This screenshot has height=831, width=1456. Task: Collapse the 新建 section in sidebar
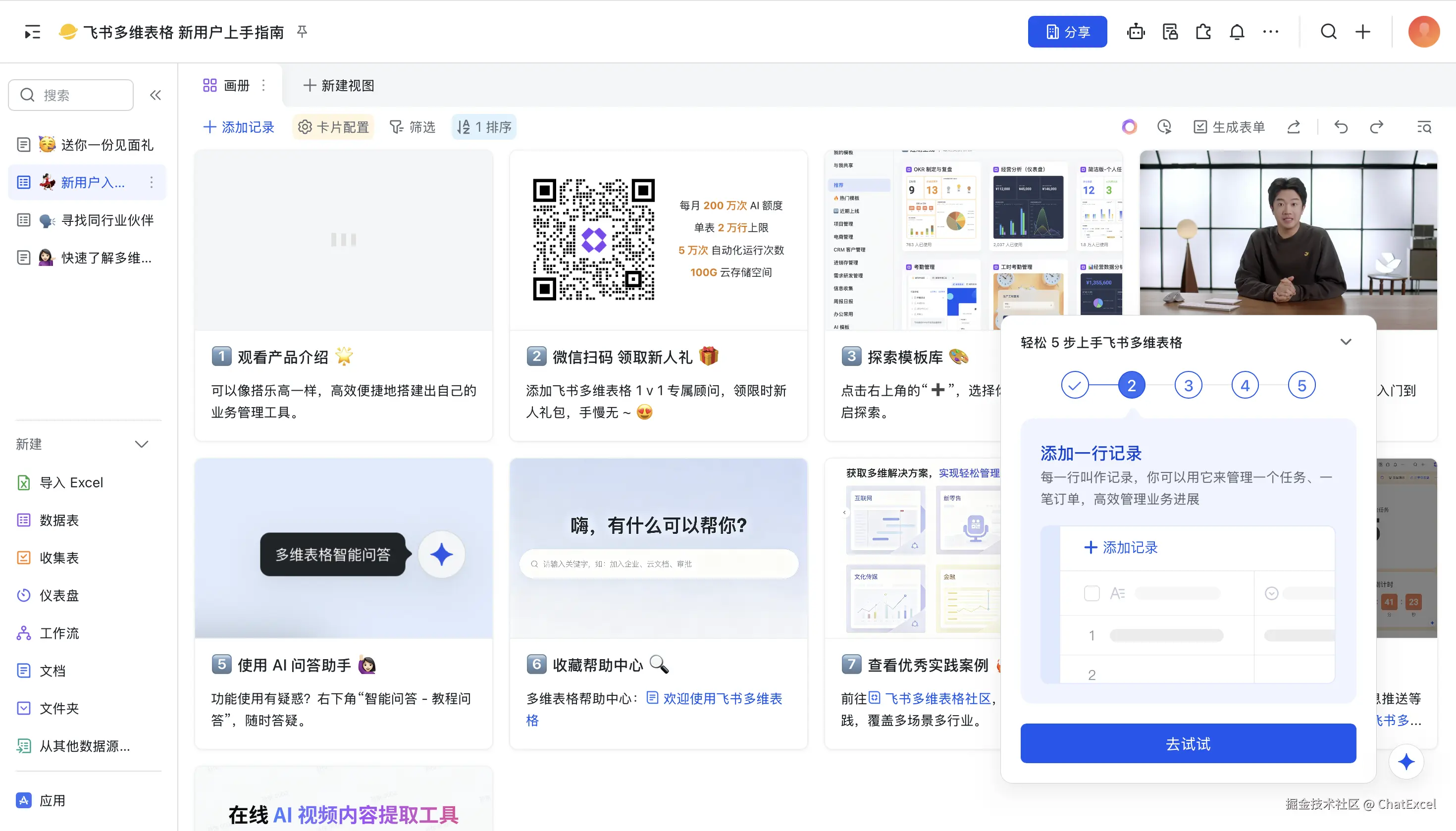point(142,444)
